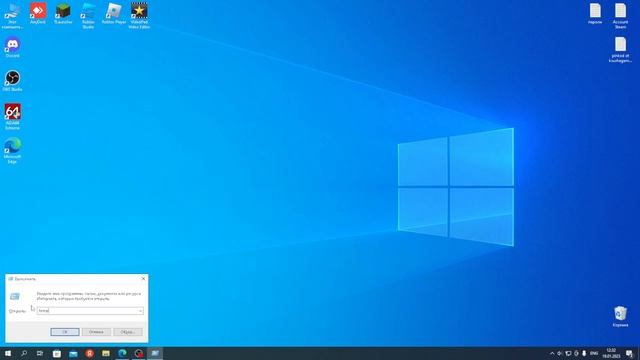Open the volume tray icon
Viewport: 640px width, 360px height.
pos(560,353)
